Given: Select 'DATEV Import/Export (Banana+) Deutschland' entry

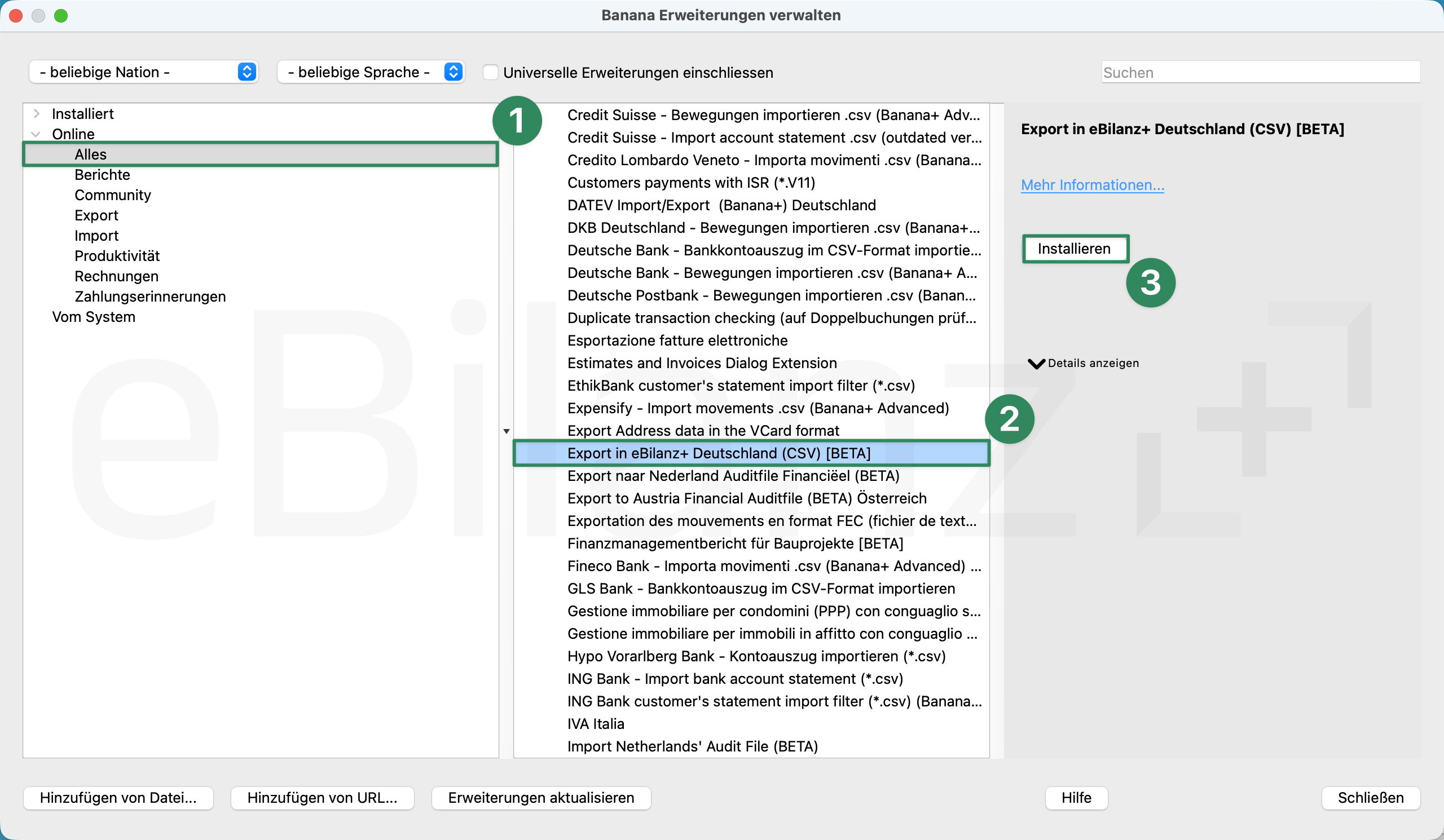Looking at the screenshot, I should (751, 205).
